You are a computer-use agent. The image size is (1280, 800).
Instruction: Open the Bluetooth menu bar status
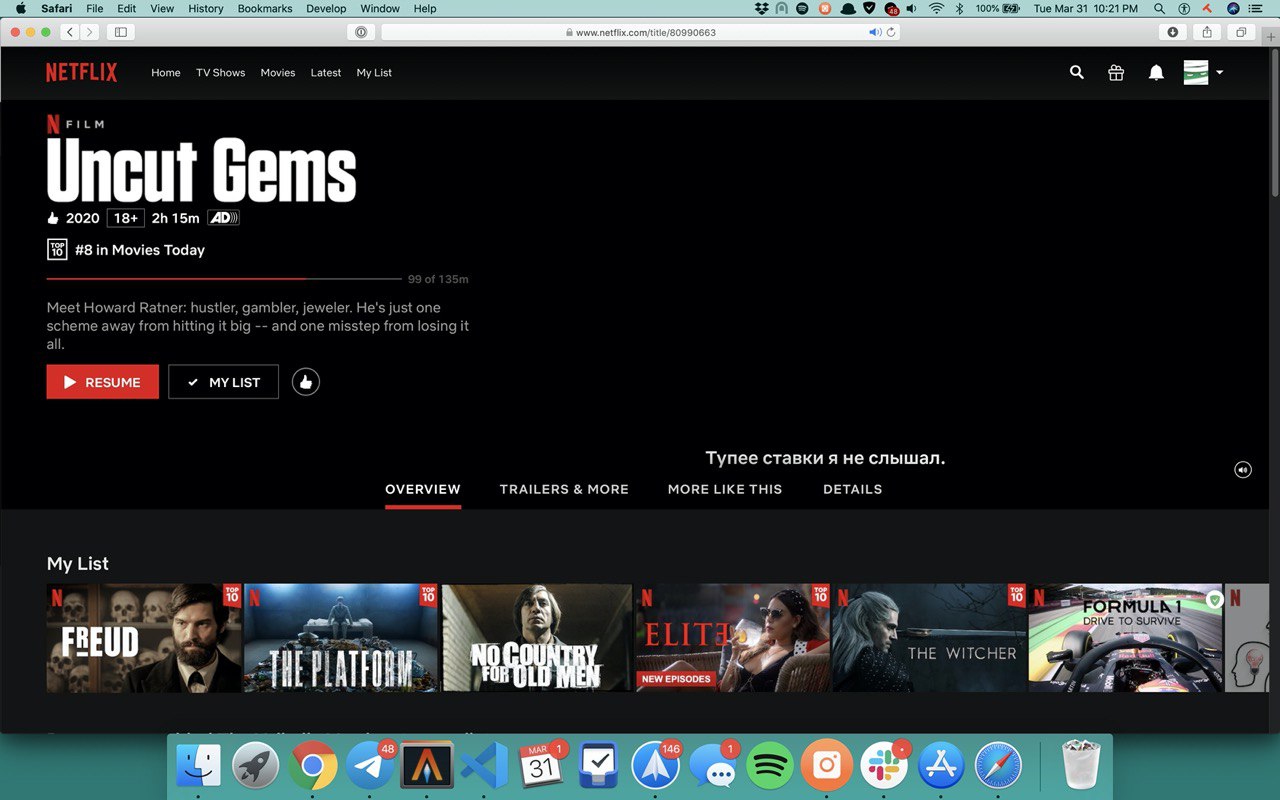[x=959, y=8]
